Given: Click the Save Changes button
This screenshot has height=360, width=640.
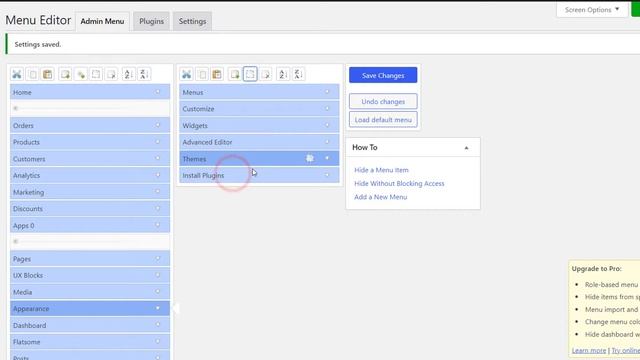Looking at the screenshot, I should coord(383,75).
